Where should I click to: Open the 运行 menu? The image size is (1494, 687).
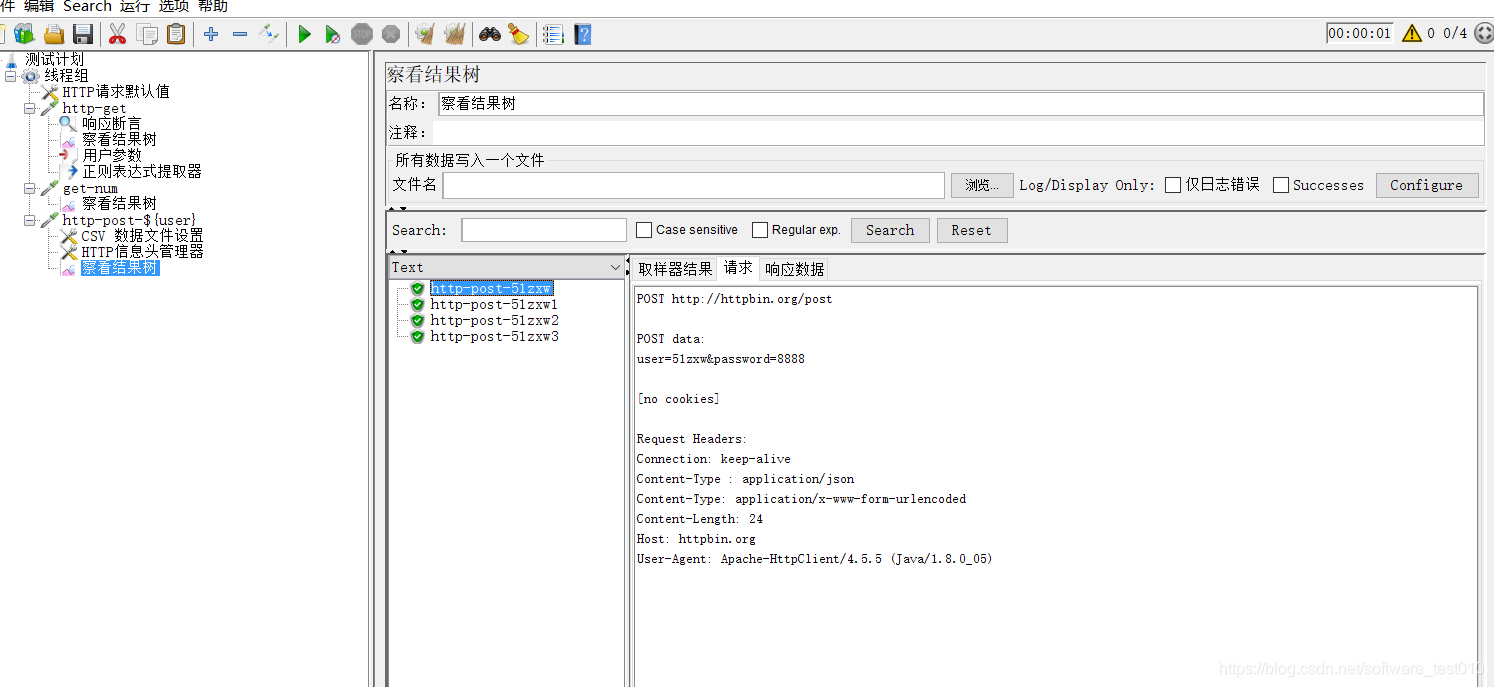(135, 7)
